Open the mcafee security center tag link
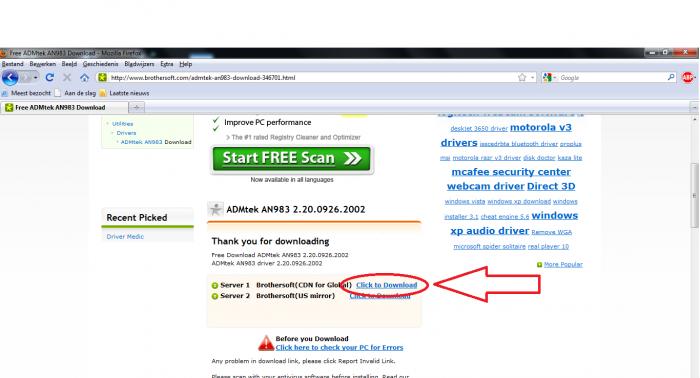700x378 pixels. 511,172
